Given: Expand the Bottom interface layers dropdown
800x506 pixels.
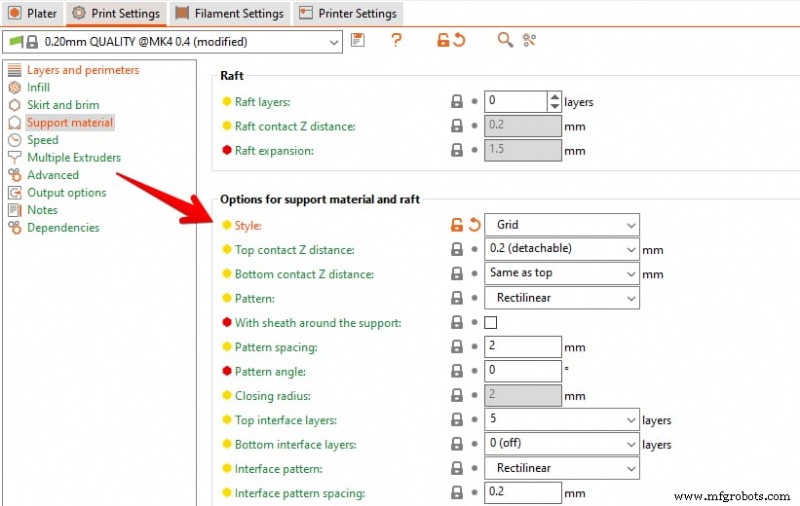Looking at the screenshot, I should 561,444.
